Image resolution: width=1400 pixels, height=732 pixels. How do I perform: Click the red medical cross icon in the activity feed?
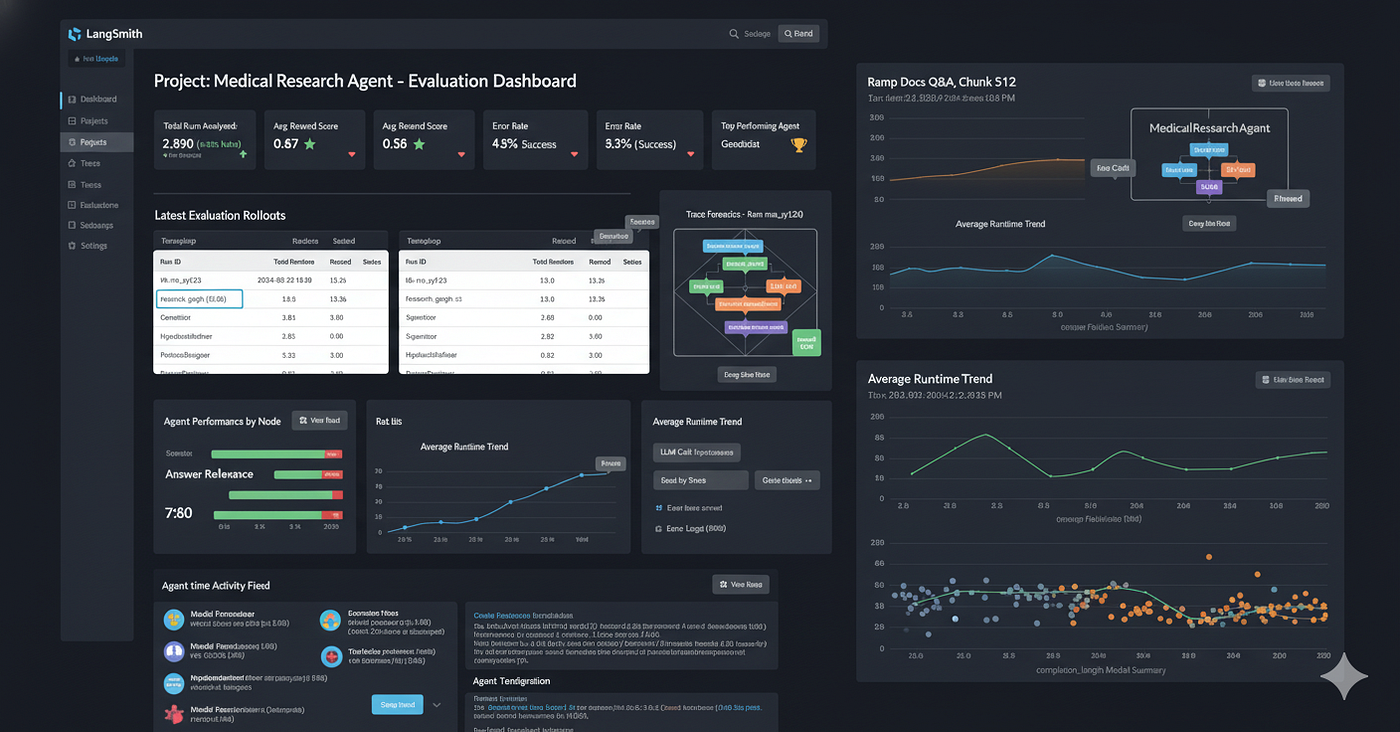[331, 657]
